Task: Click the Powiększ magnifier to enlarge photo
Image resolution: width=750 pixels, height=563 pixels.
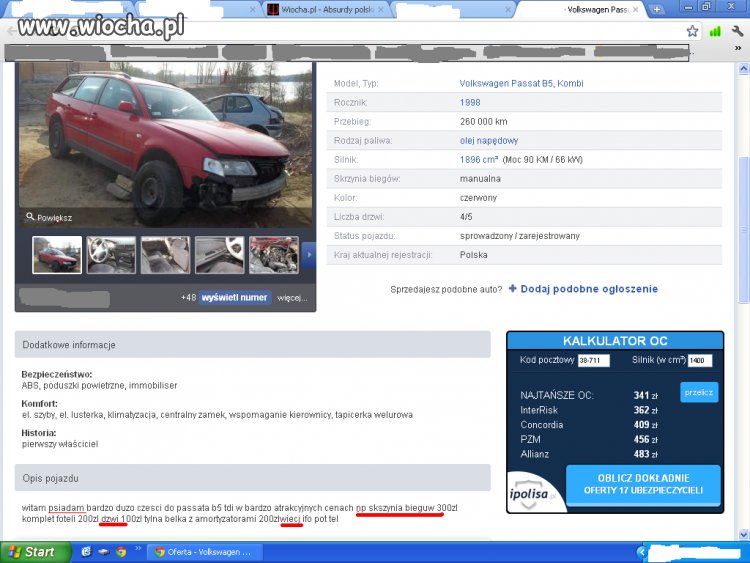Action: [x=49, y=218]
